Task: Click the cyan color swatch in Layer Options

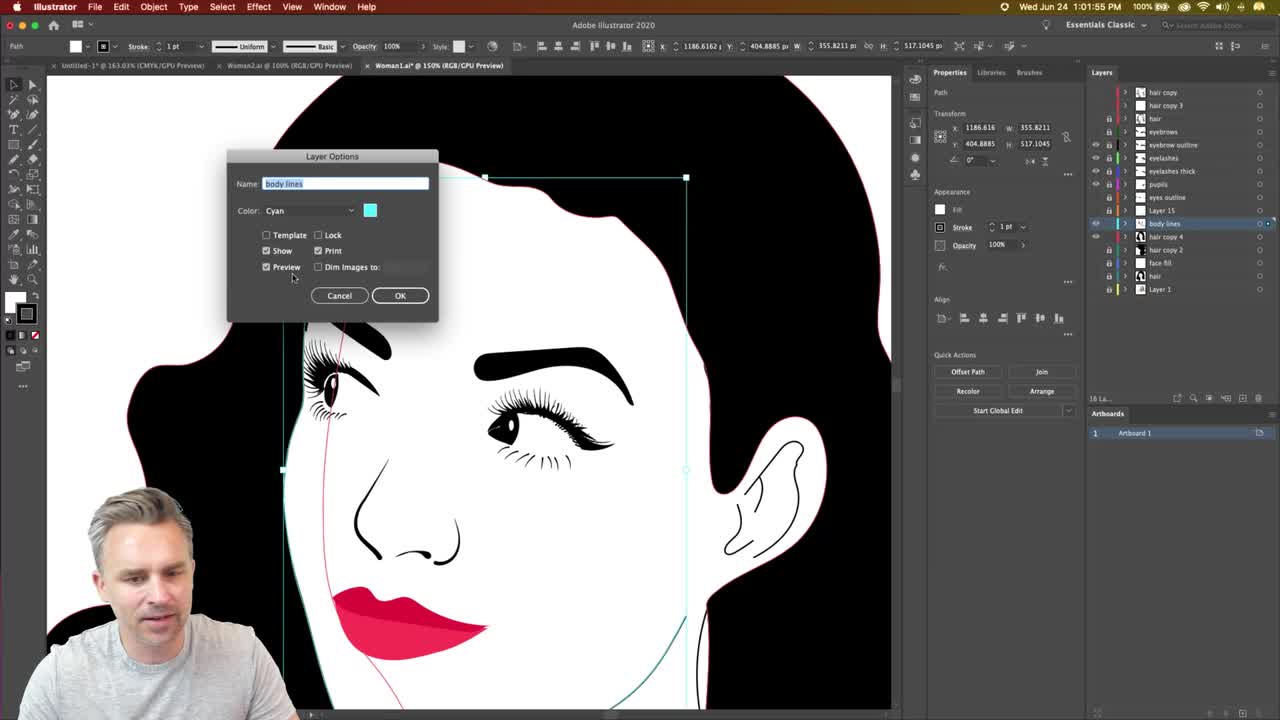Action: 370,211
